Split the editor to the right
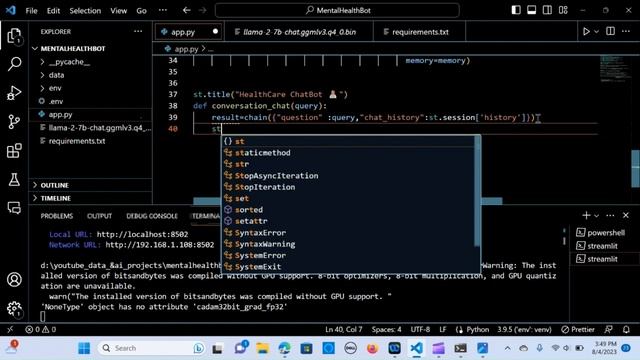 611,31
